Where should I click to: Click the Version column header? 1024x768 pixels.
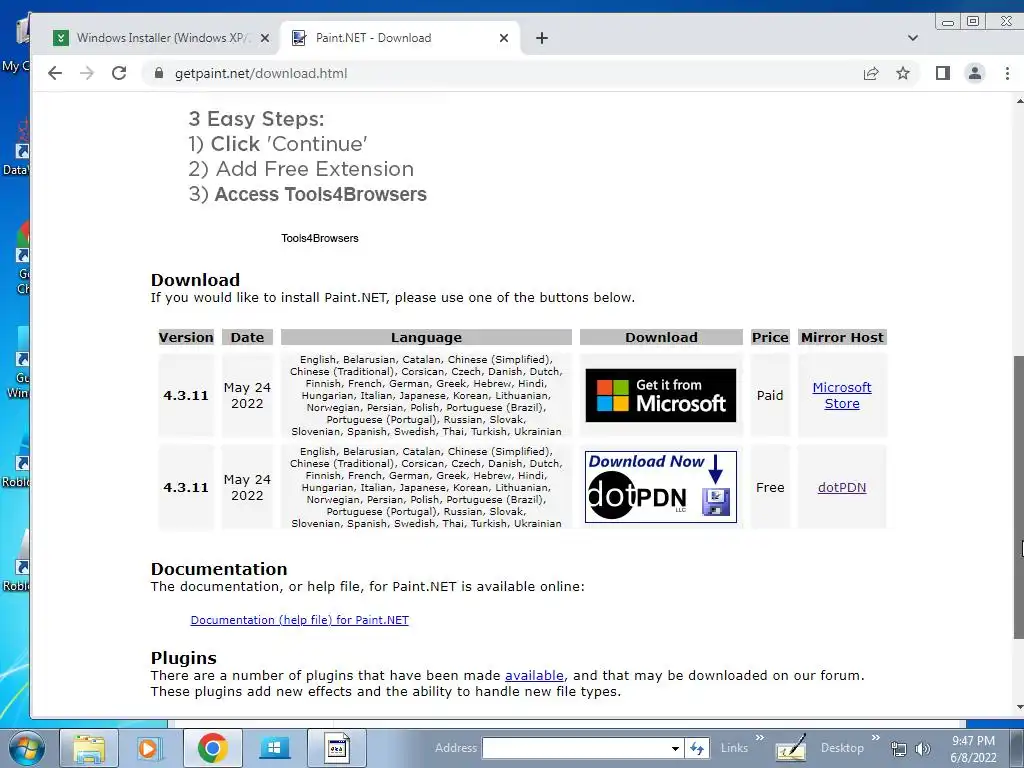click(186, 337)
